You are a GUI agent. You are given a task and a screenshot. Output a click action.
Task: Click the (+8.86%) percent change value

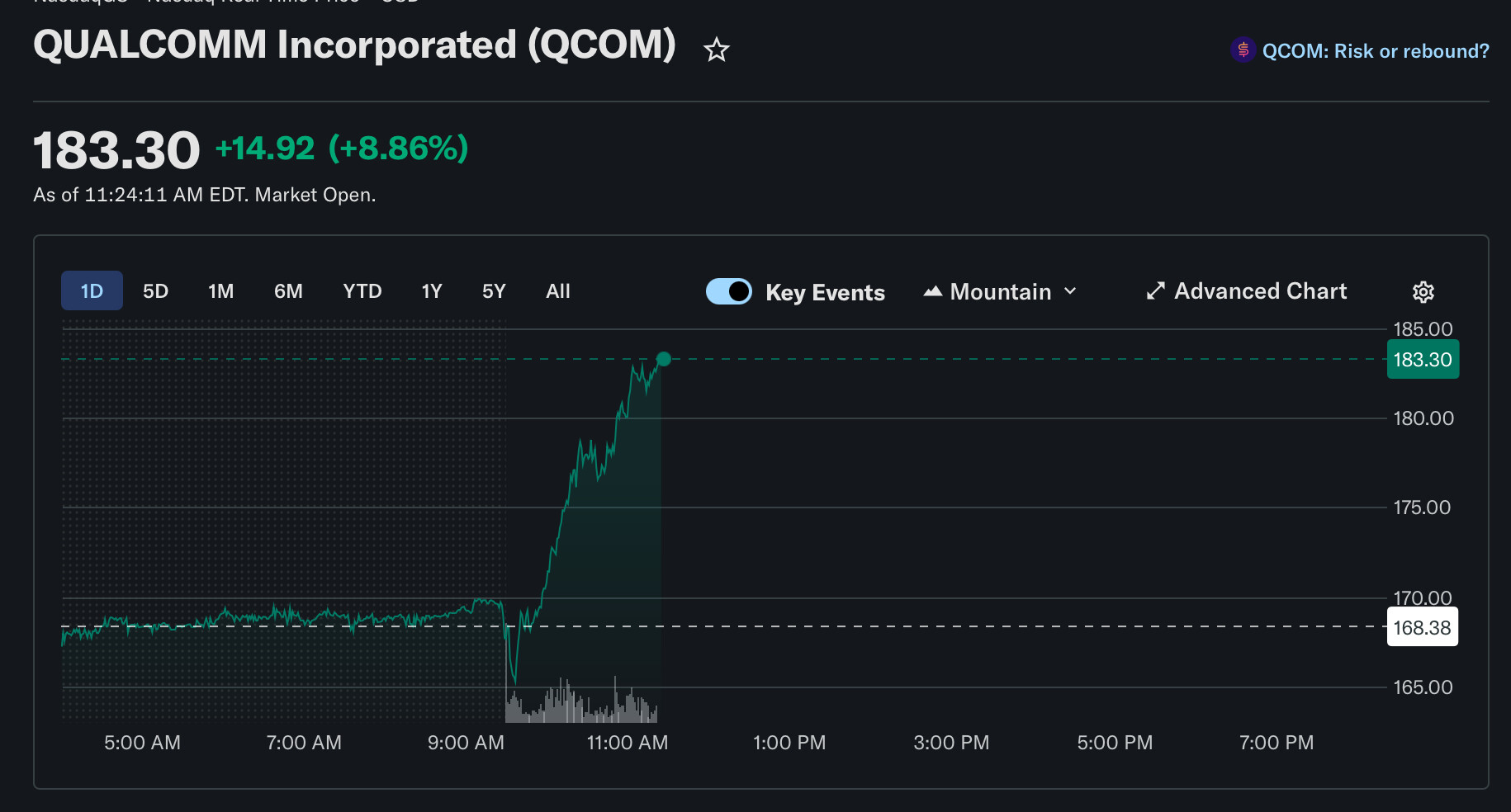coord(398,149)
